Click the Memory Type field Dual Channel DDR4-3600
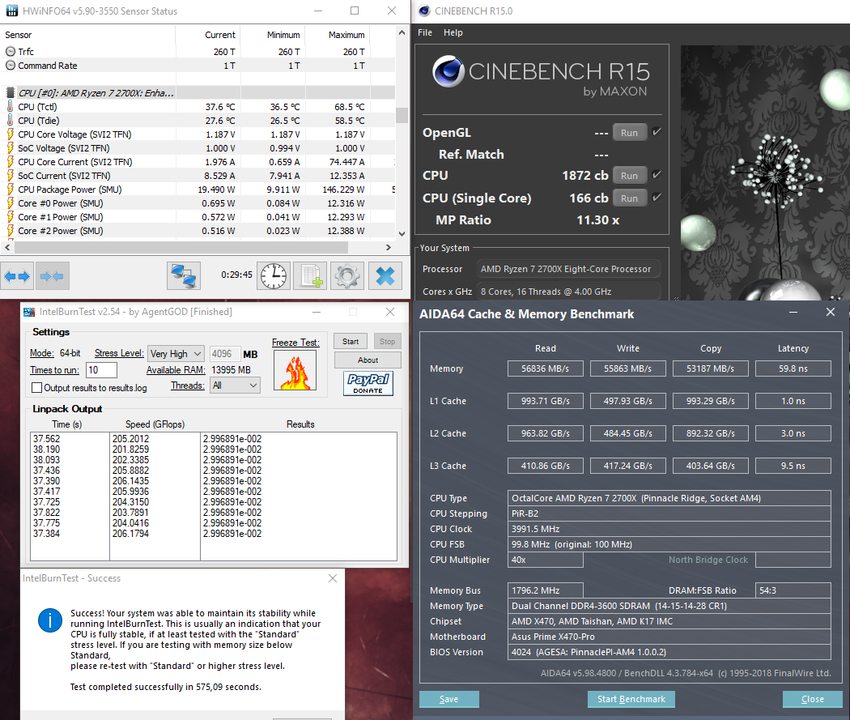The height and width of the screenshot is (720, 850). pyautogui.click(x=669, y=606)
